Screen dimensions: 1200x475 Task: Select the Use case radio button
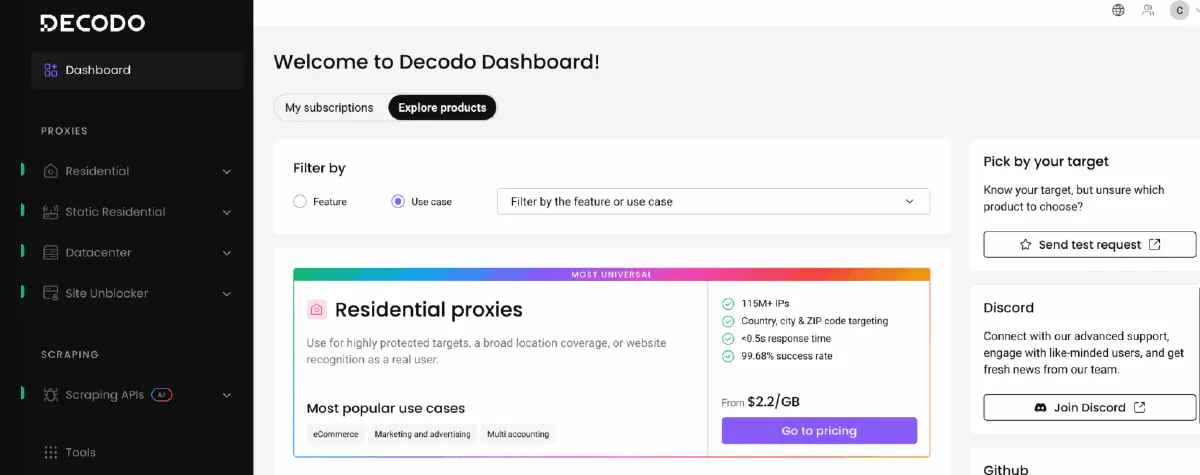point(398,201)
